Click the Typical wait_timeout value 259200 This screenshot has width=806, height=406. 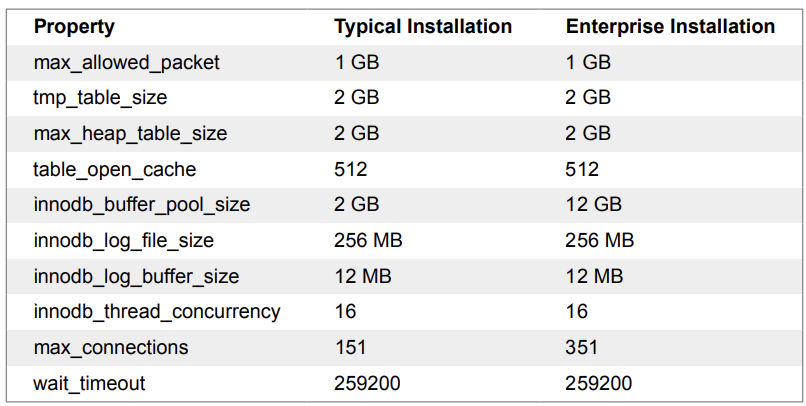[367, 383]
